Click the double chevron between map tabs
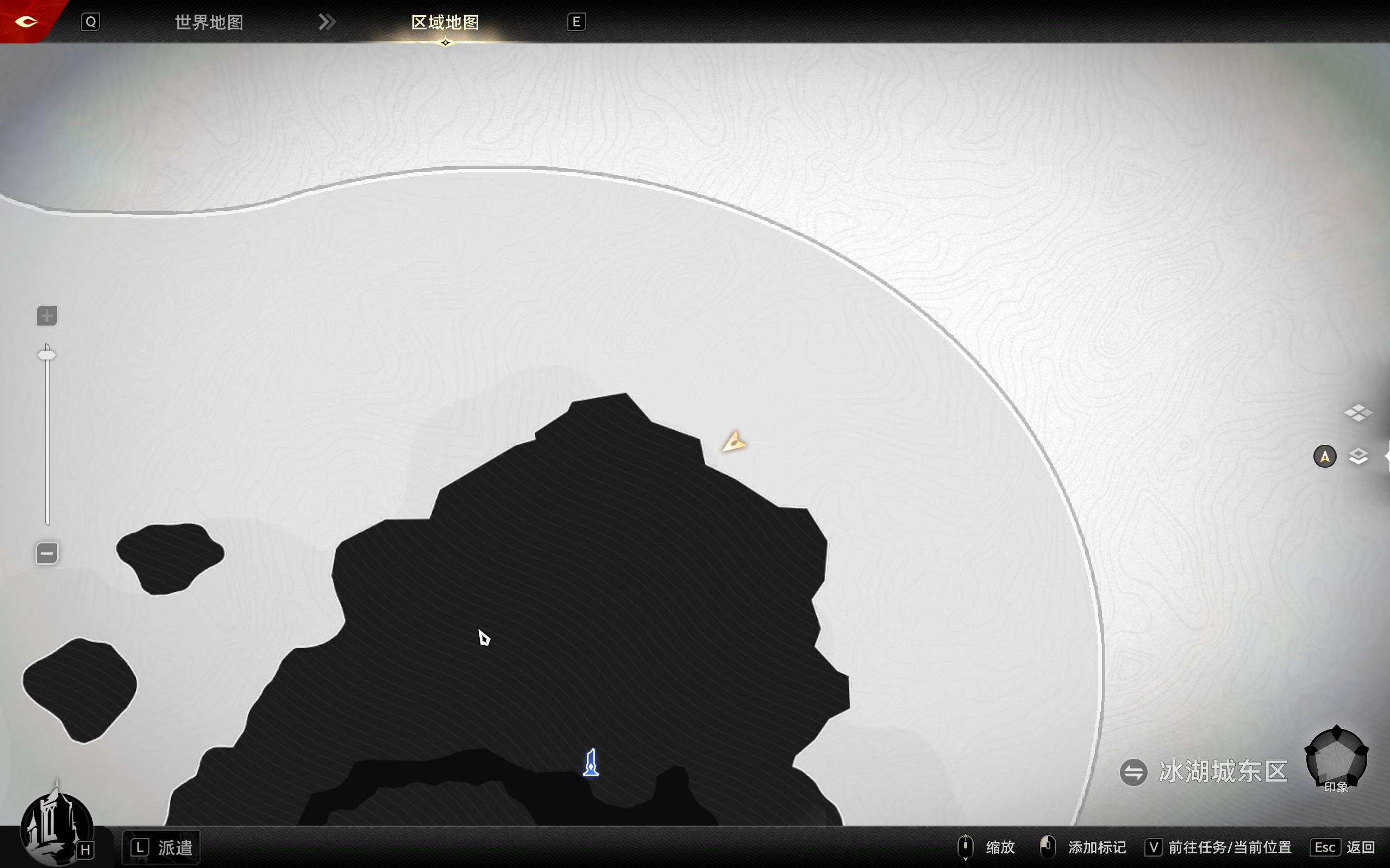The width and height of the screenshot is (1390, 868). click(x=327, y=22)
